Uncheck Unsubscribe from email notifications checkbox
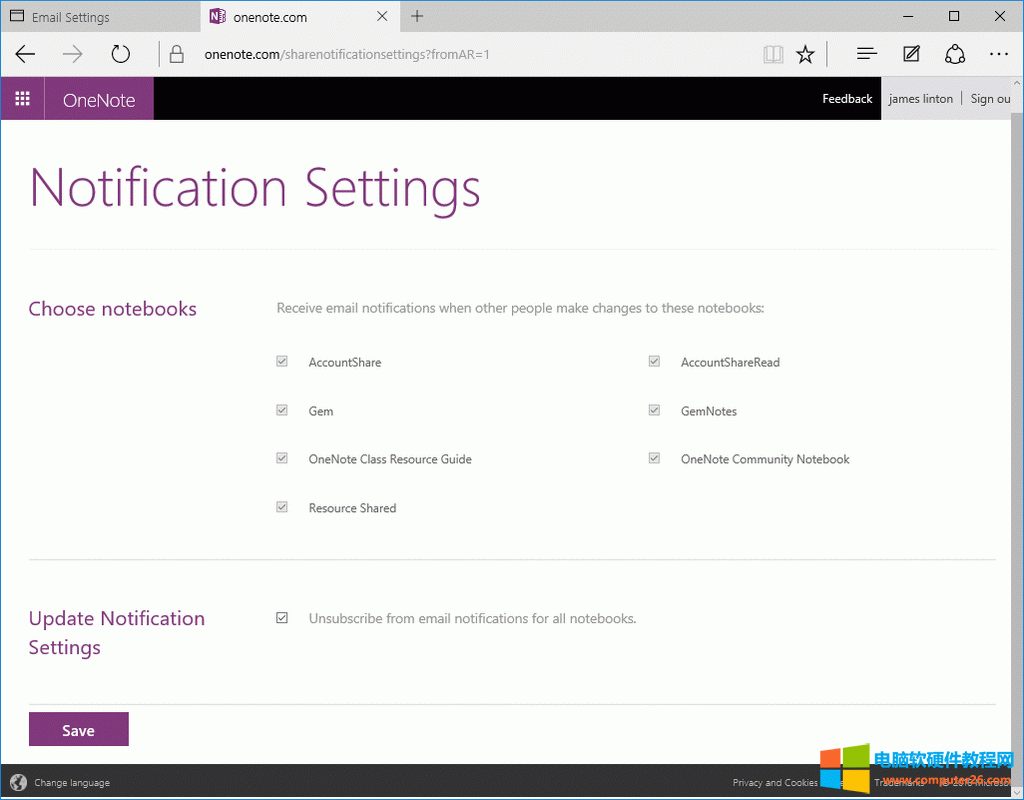This screenshot has height=800, width=1024. point(282,618)
